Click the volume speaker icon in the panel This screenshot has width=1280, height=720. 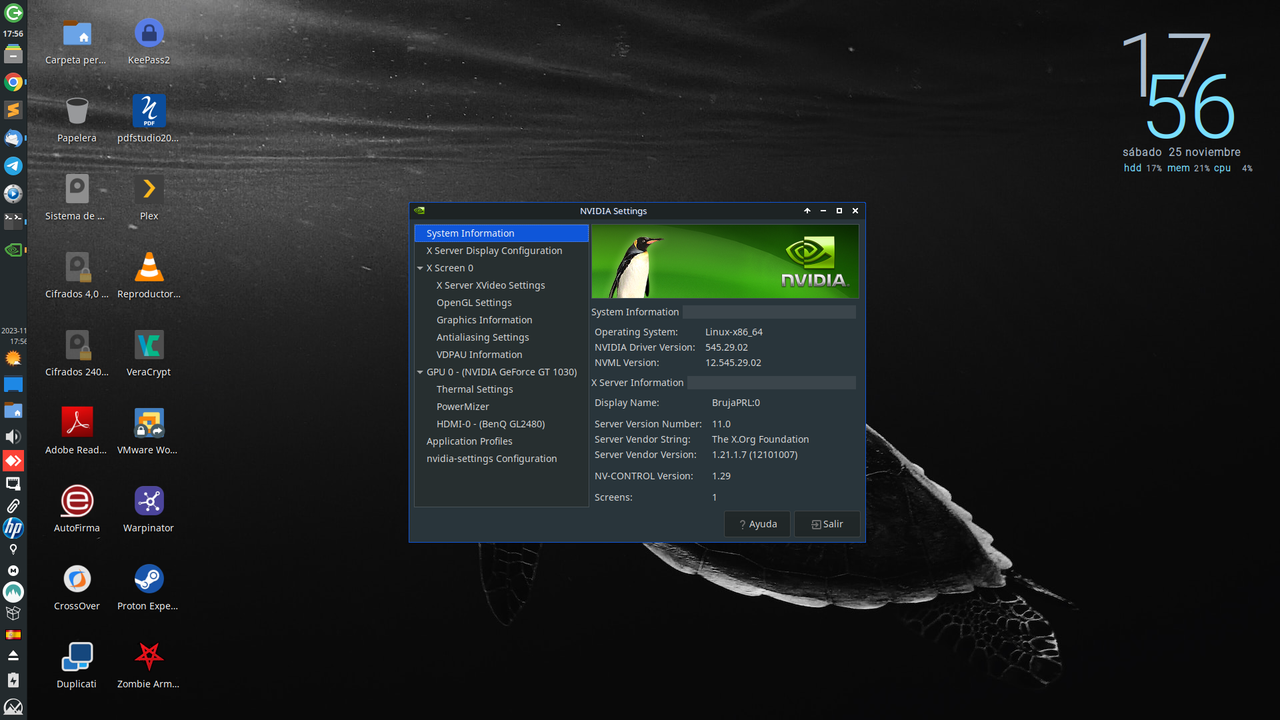click(13, 437)
